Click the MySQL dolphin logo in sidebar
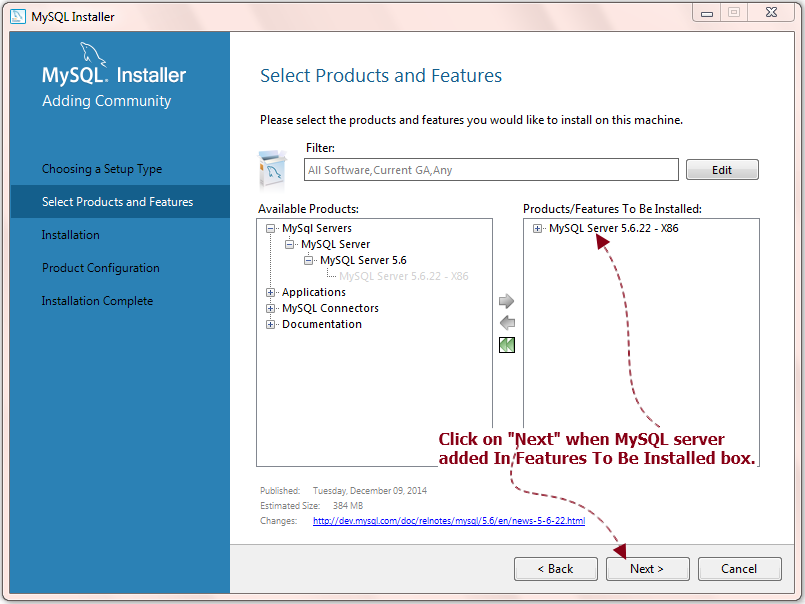Screen dimensions: 805x604 [93, 54]
